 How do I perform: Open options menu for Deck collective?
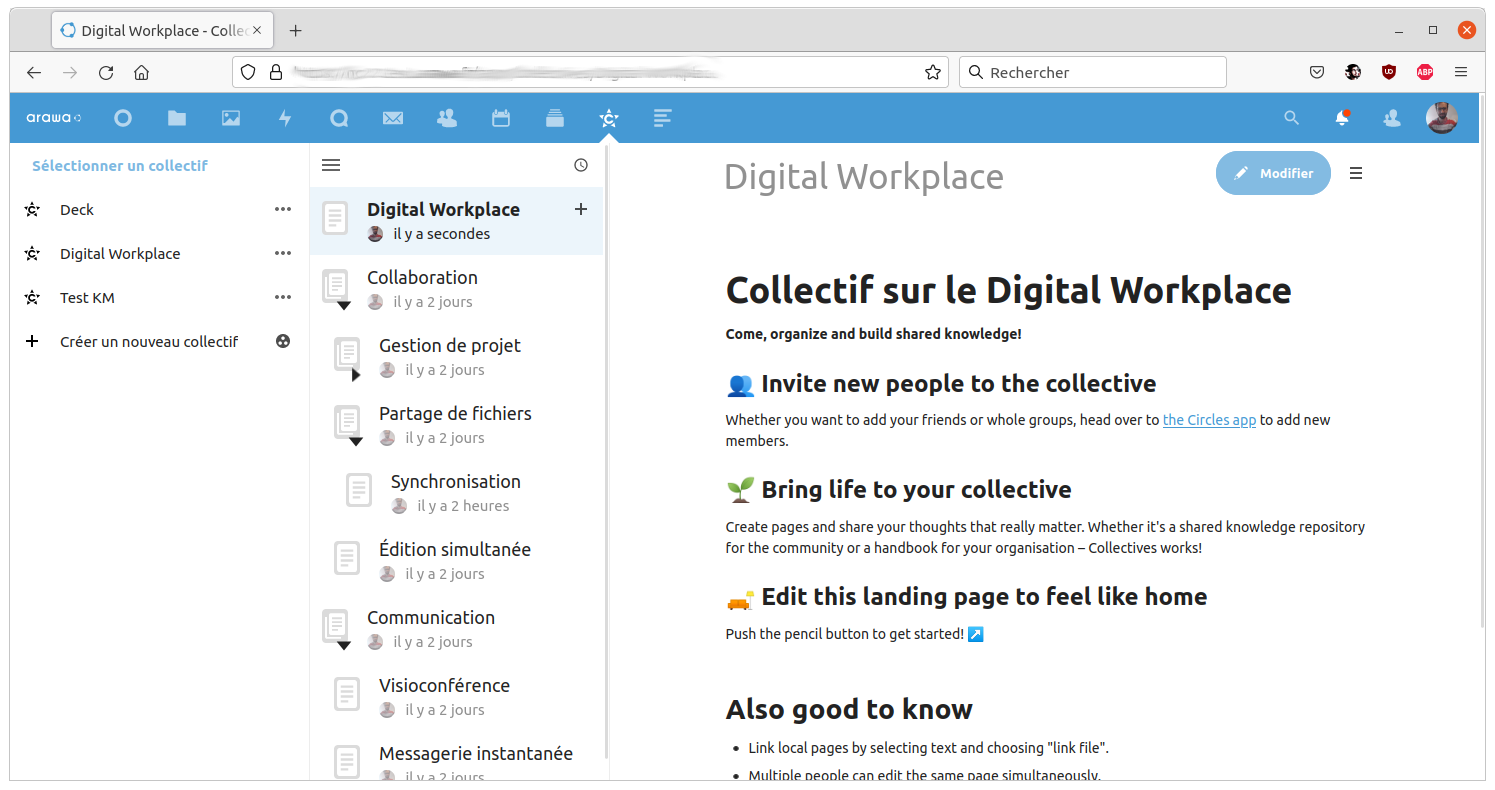(x=283, y=209)
